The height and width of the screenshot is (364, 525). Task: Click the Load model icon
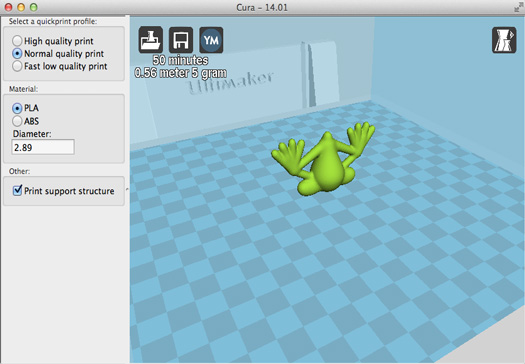(151, 40)
